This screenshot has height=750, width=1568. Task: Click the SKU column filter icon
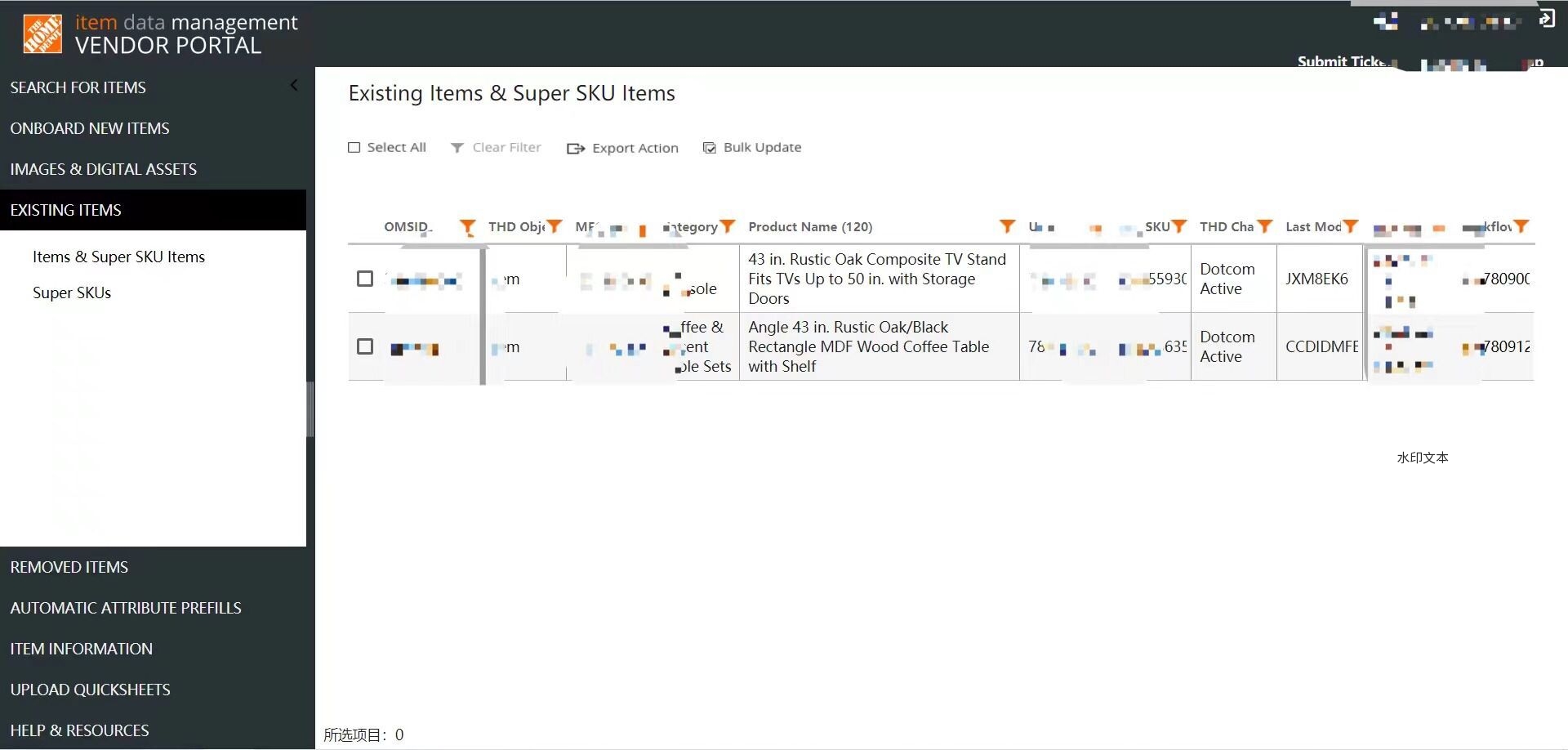1179,226
